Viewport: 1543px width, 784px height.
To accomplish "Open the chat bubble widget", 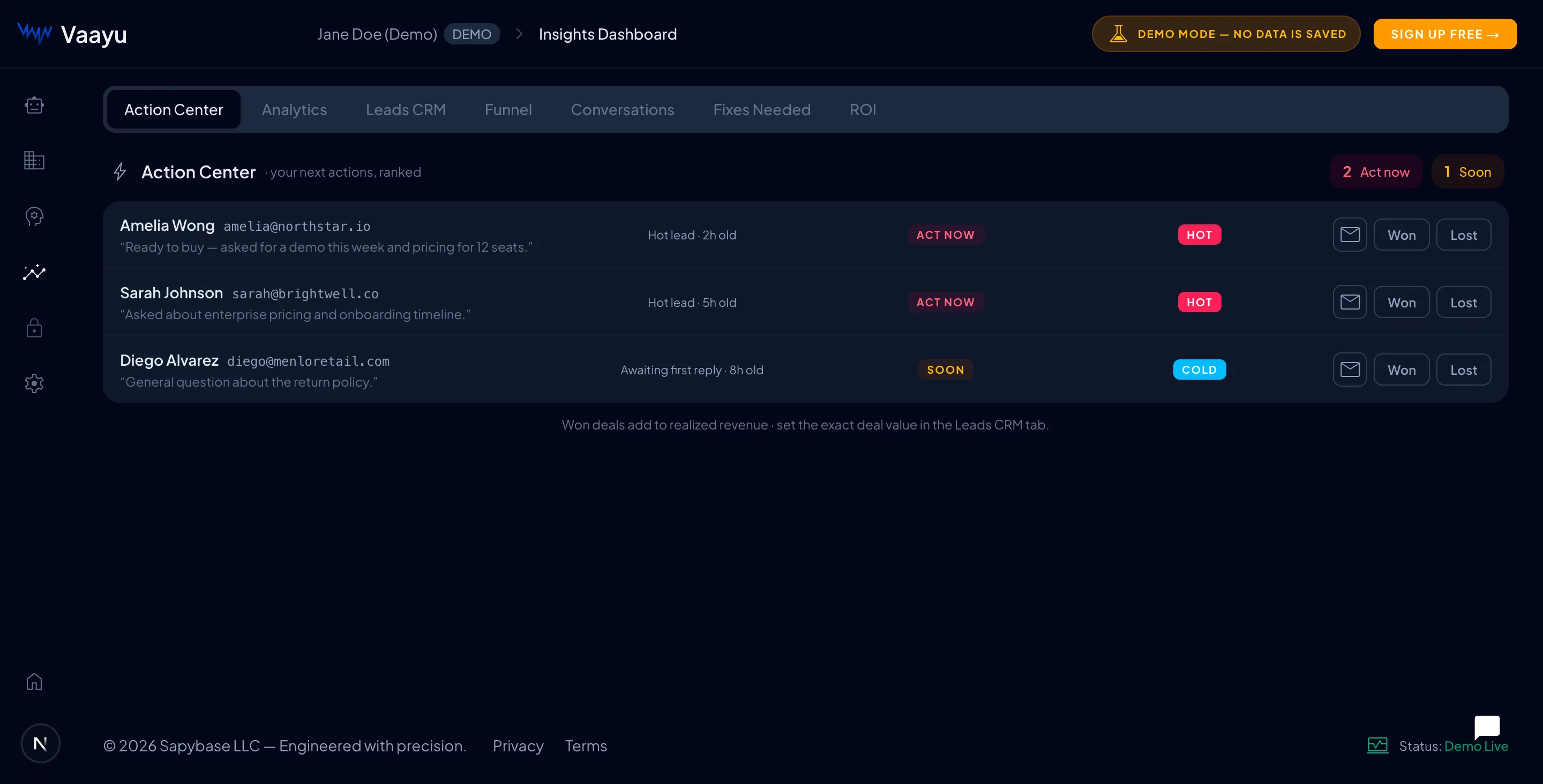I will point(1487,727).
